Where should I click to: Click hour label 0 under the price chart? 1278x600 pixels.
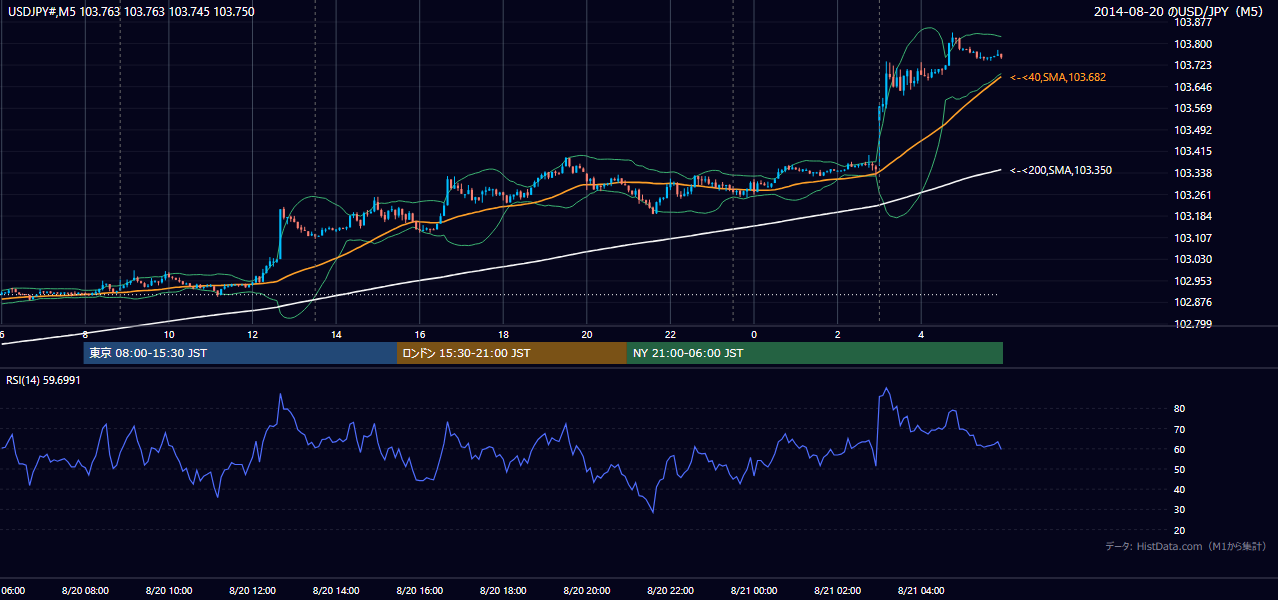coord(754,334)
